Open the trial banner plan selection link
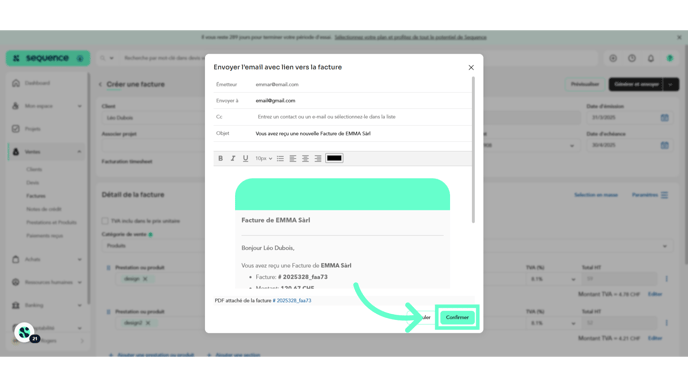Viewport: 688px width, 387px height. pos(410,37)
